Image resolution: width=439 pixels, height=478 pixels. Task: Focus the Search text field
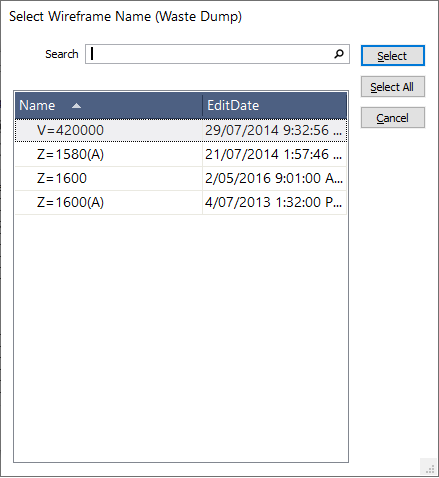click(x=217, y=54)
